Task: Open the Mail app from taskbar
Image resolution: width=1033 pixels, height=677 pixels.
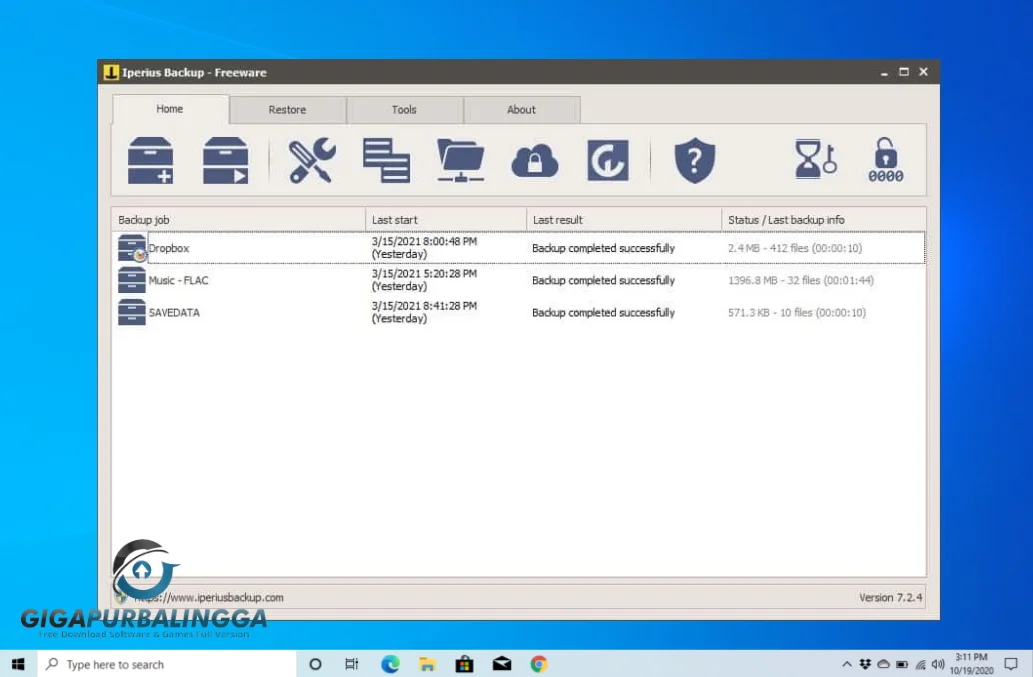Action: [x=502, y=664]
